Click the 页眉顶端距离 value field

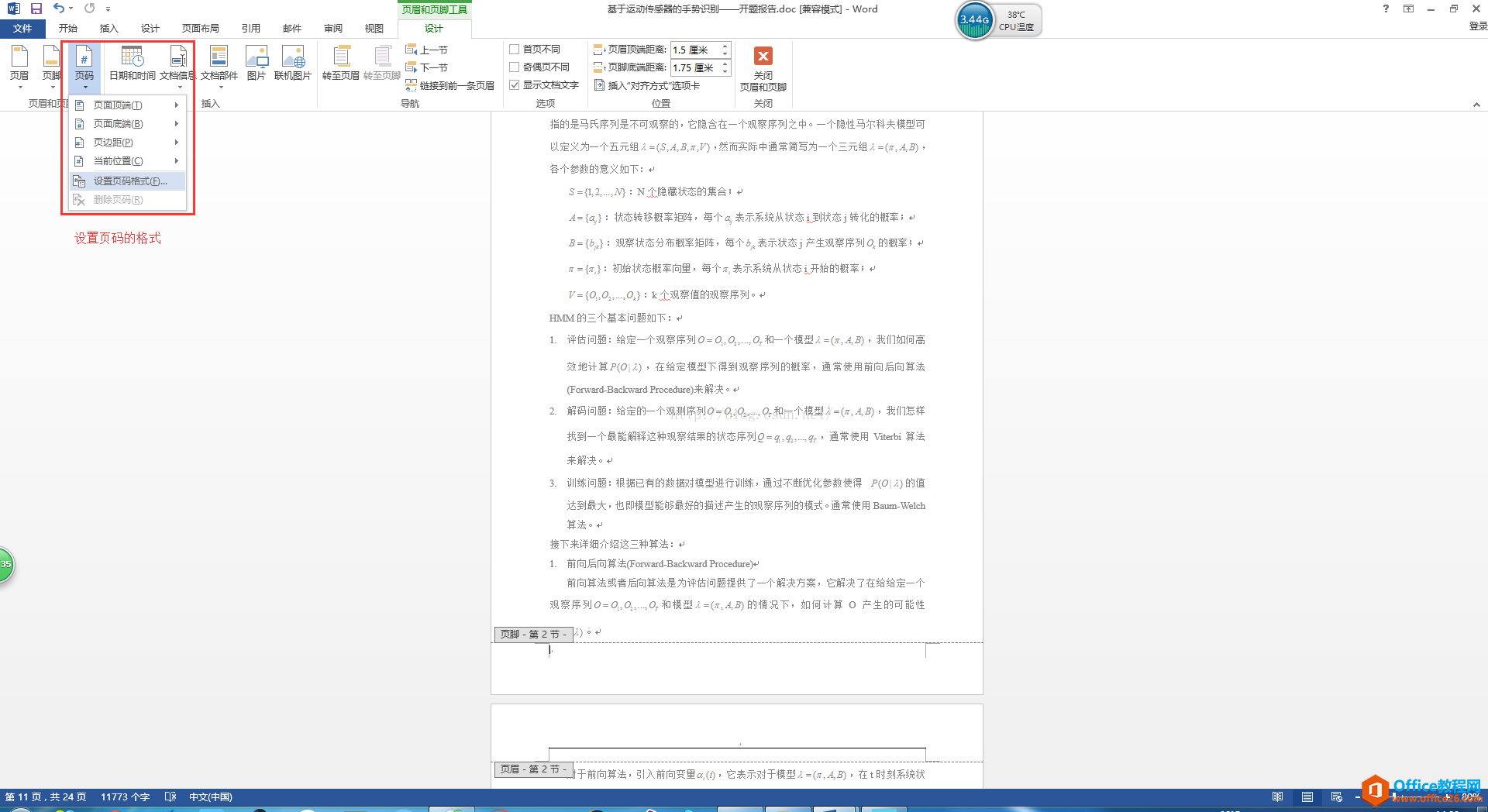[695, 50]
